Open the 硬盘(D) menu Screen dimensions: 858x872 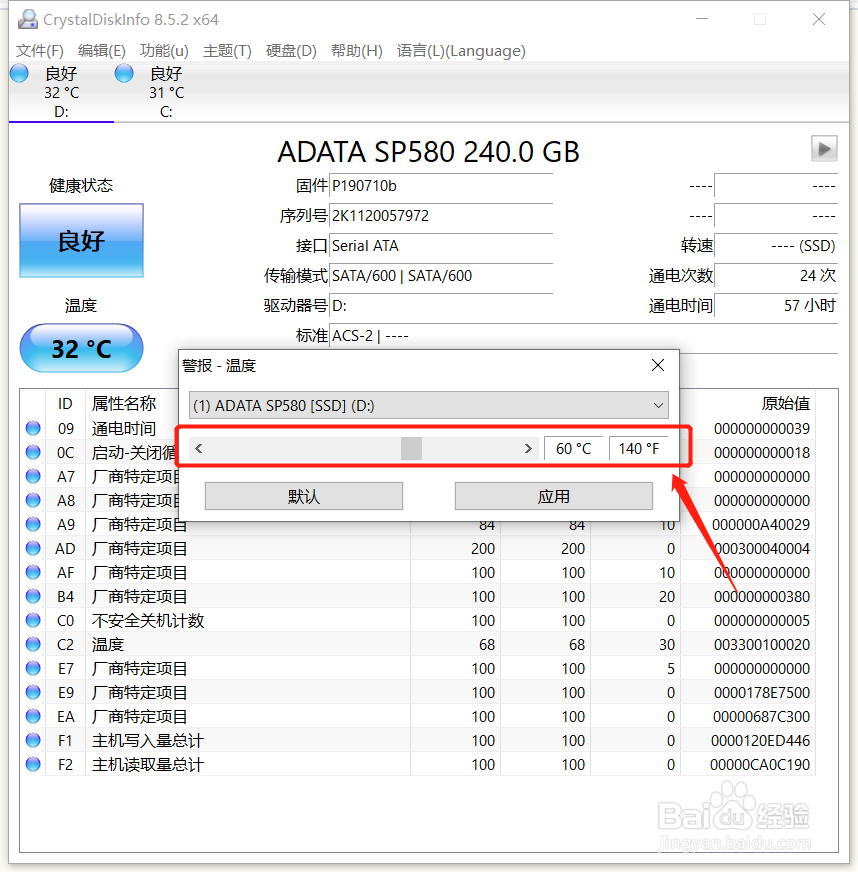click(291, 51)
